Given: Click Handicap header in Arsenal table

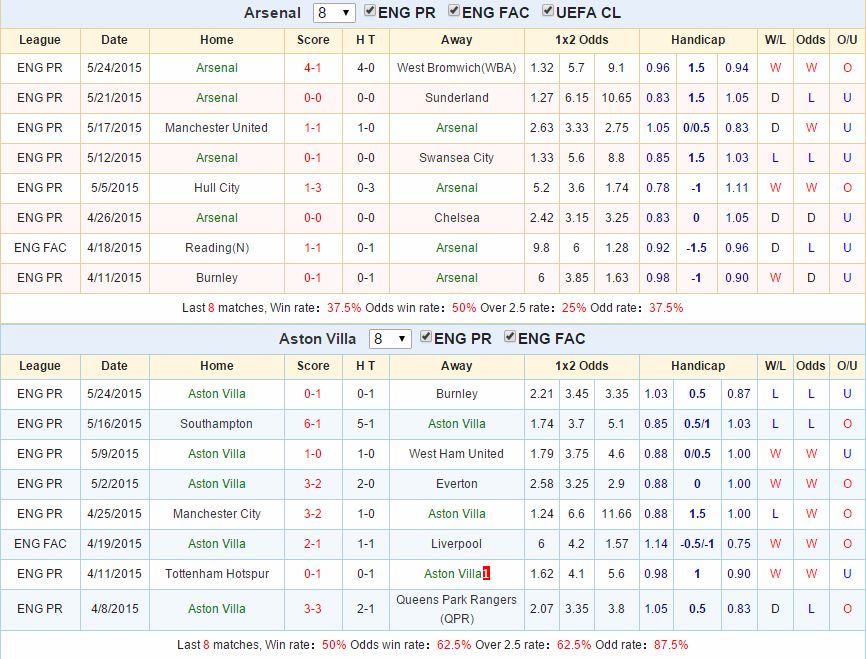Looking at the screenshot, I should click(x=698, y=40).
